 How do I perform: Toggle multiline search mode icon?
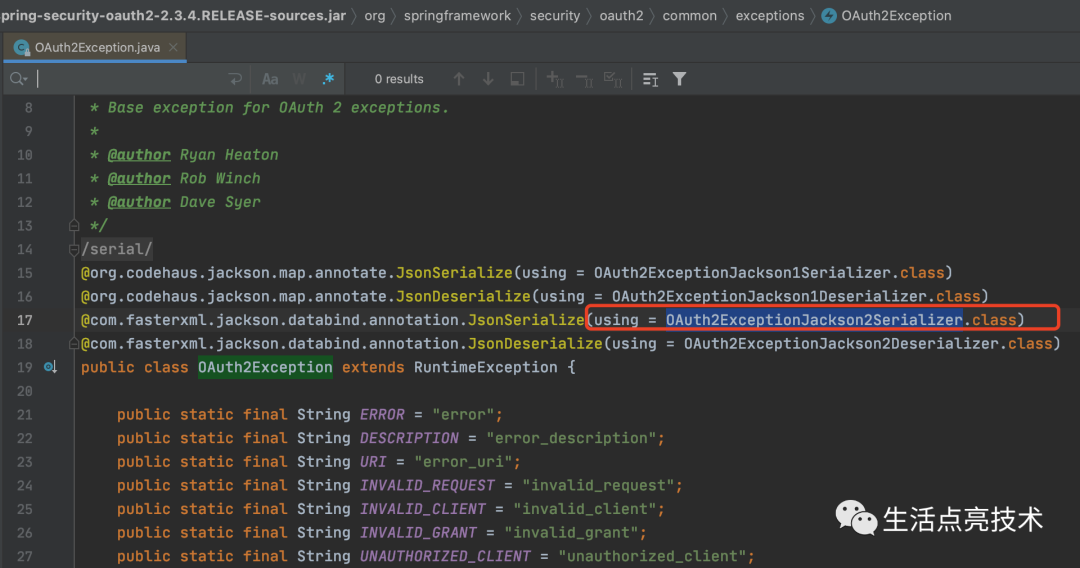tap(650, 79)
